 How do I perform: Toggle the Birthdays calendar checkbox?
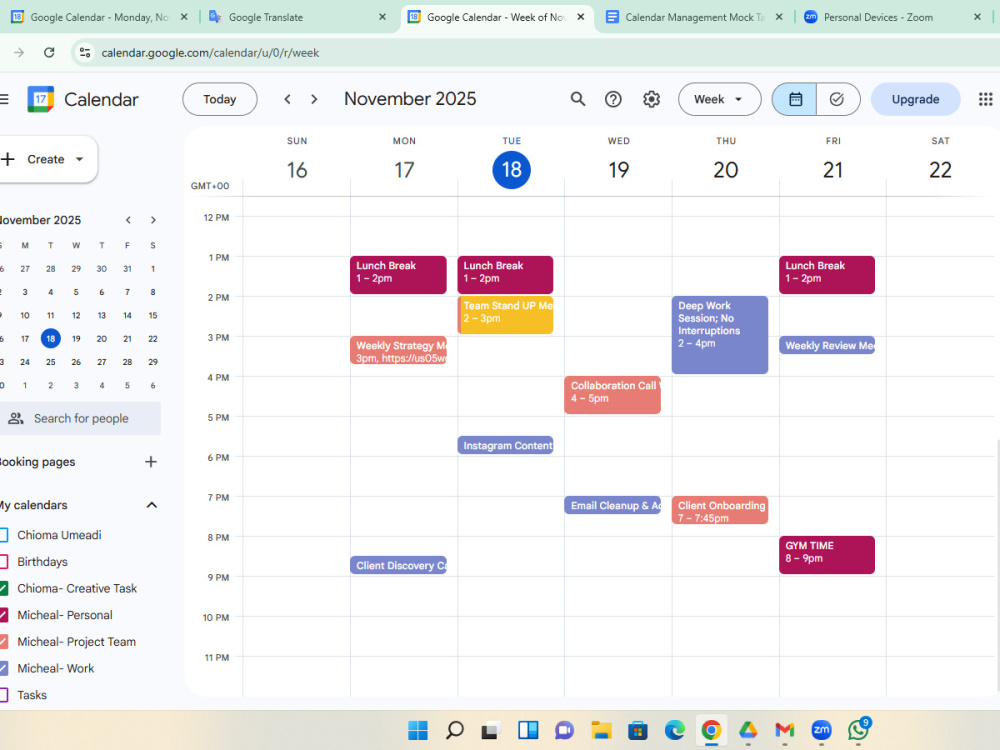click(x=3, y=562)
